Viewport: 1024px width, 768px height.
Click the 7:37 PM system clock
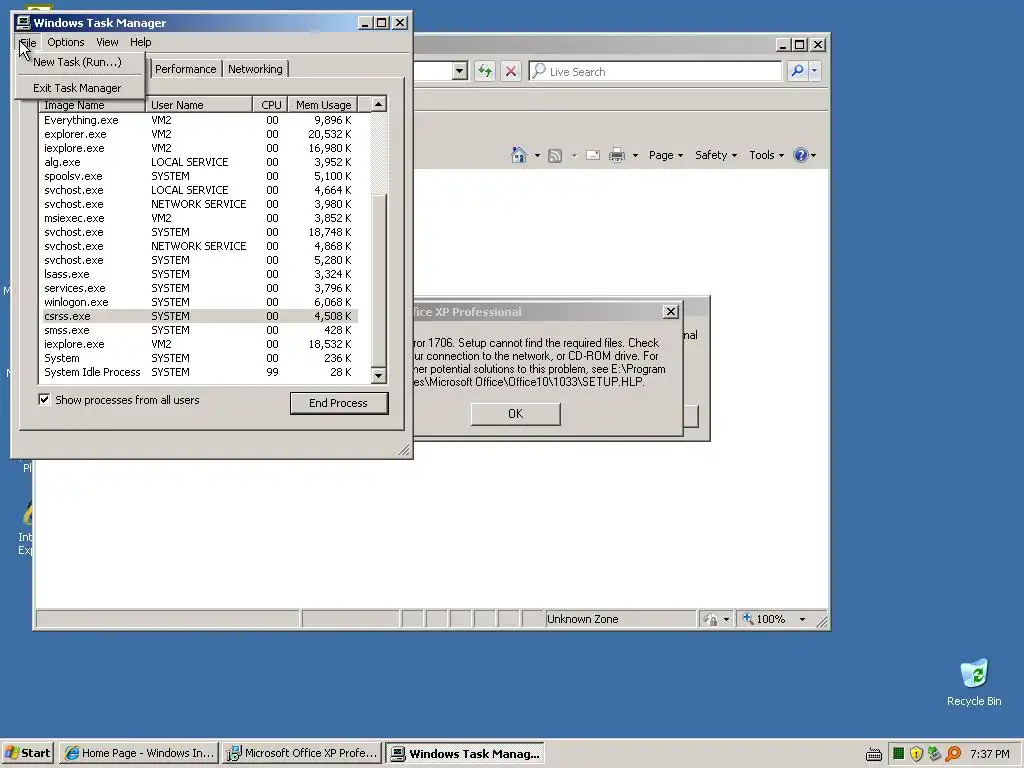click(989, 754)
